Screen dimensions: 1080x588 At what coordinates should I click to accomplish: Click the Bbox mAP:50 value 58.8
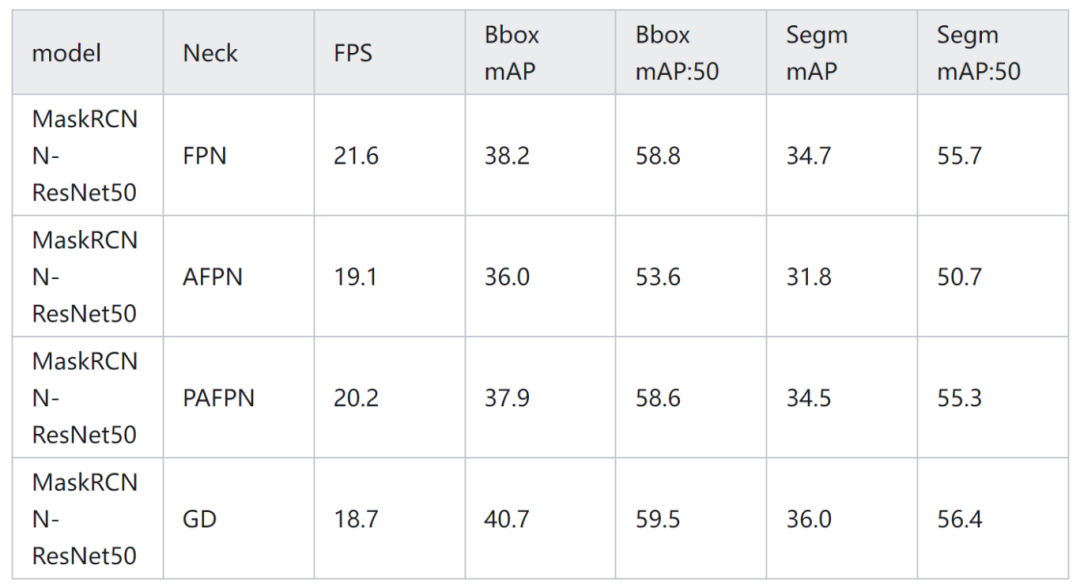[658, 156]
